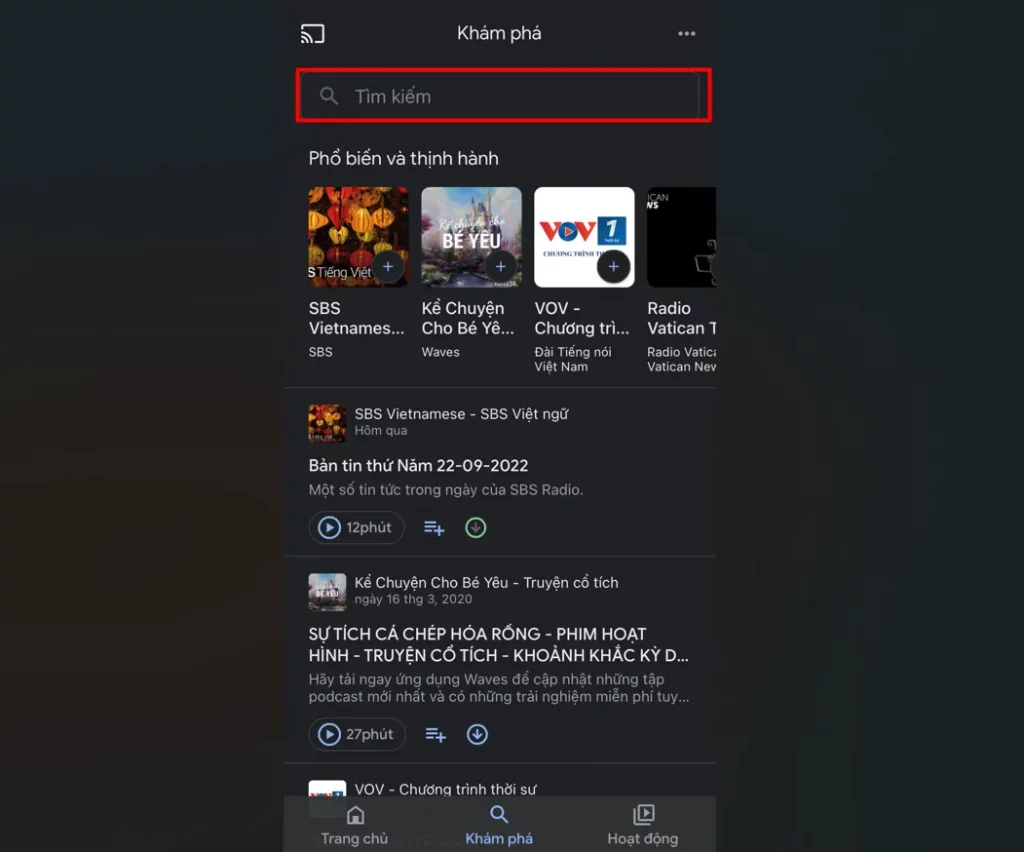1024x852 pixels.
Task: Tap Bé Yêu episode small thumbnail
Action: pyautogui.click(x=327, y=592)
